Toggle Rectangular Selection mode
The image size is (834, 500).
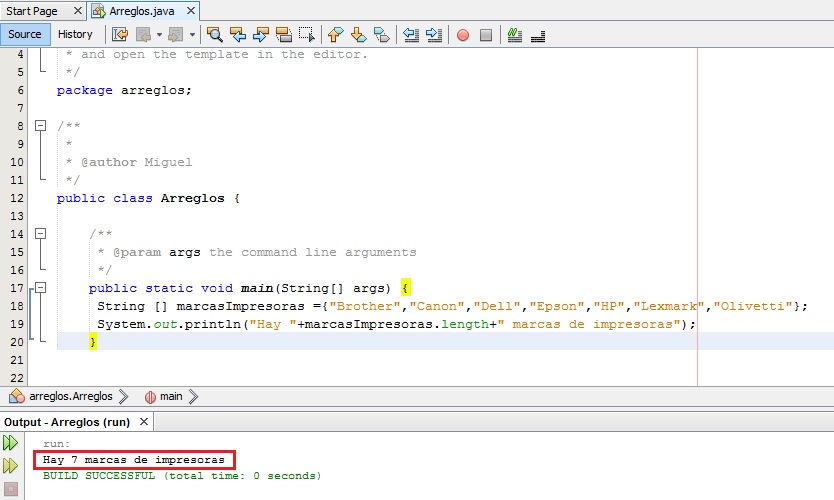point(307,35)
